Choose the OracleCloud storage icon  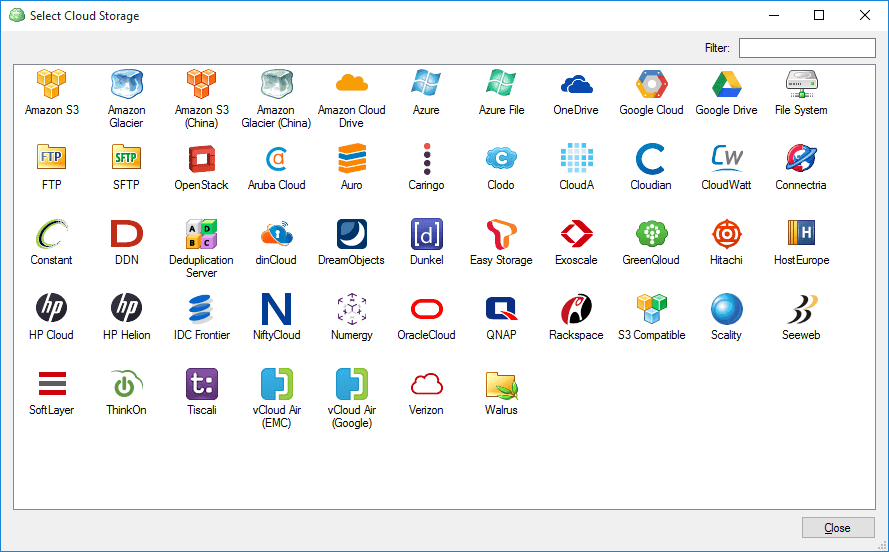[426, 309]
